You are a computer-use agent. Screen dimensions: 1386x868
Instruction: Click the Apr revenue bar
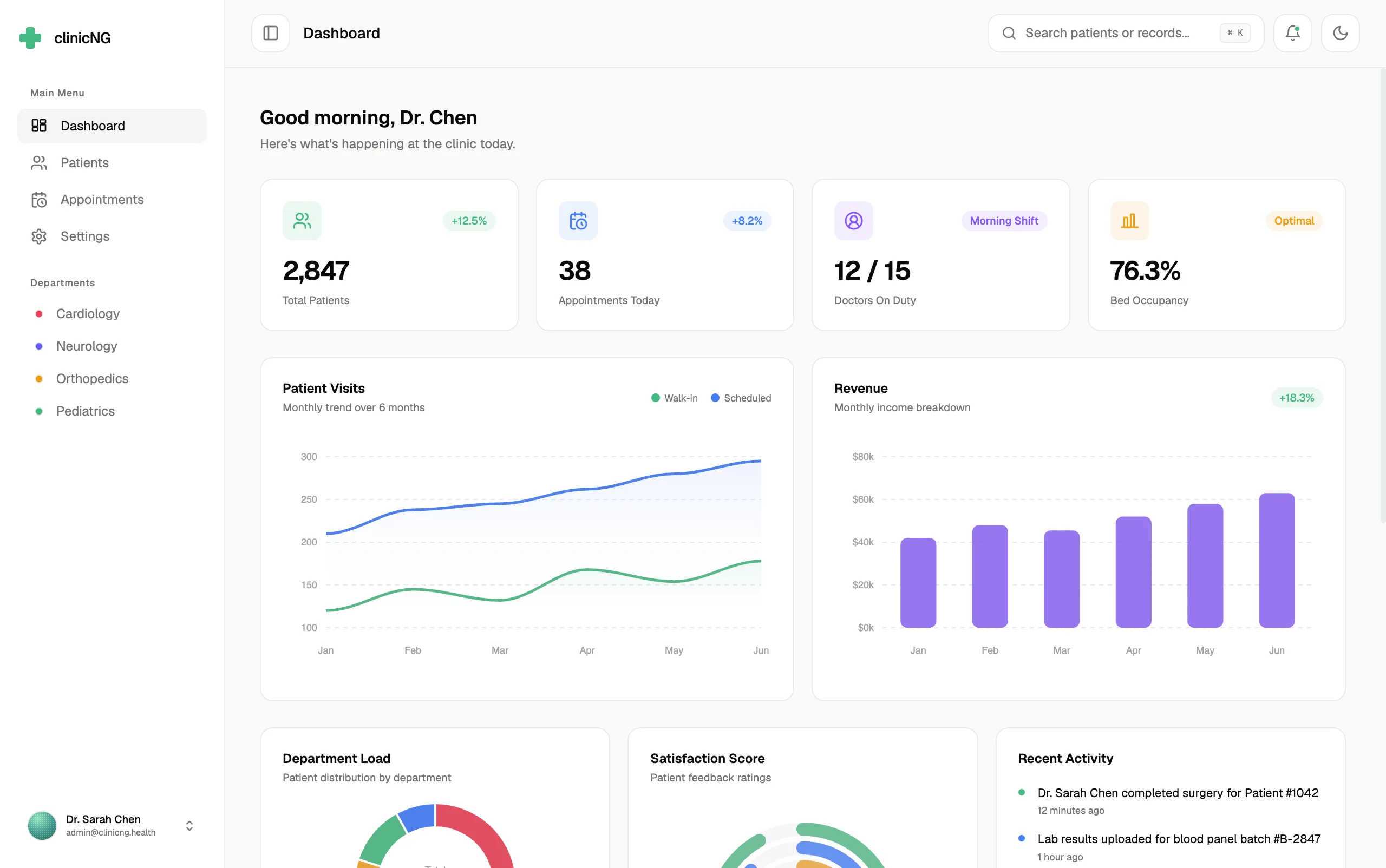point(1133,572)
